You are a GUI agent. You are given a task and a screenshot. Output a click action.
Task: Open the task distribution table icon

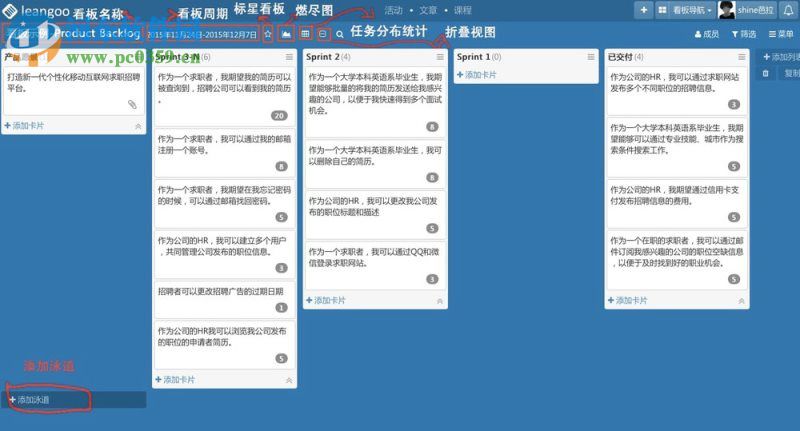(305, 34)
